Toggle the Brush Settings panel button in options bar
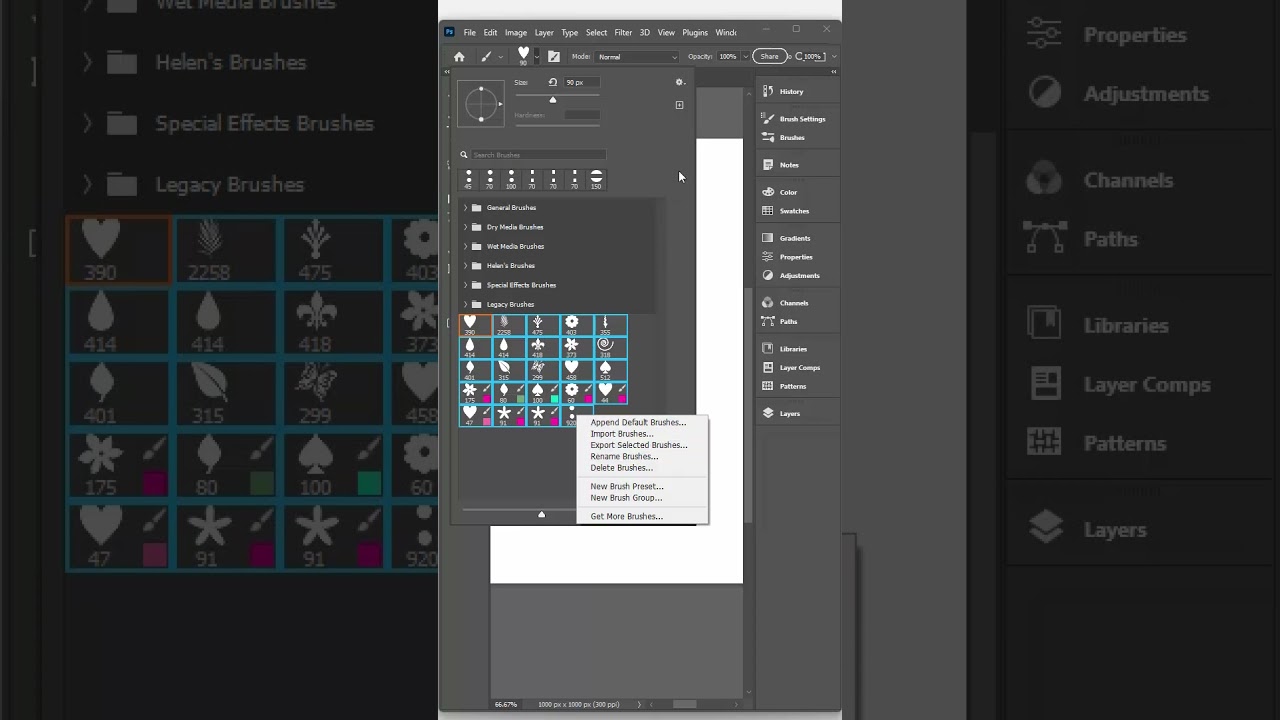Image resolution: width=1280 pixels, height=720 pixels. pos(554,57)
